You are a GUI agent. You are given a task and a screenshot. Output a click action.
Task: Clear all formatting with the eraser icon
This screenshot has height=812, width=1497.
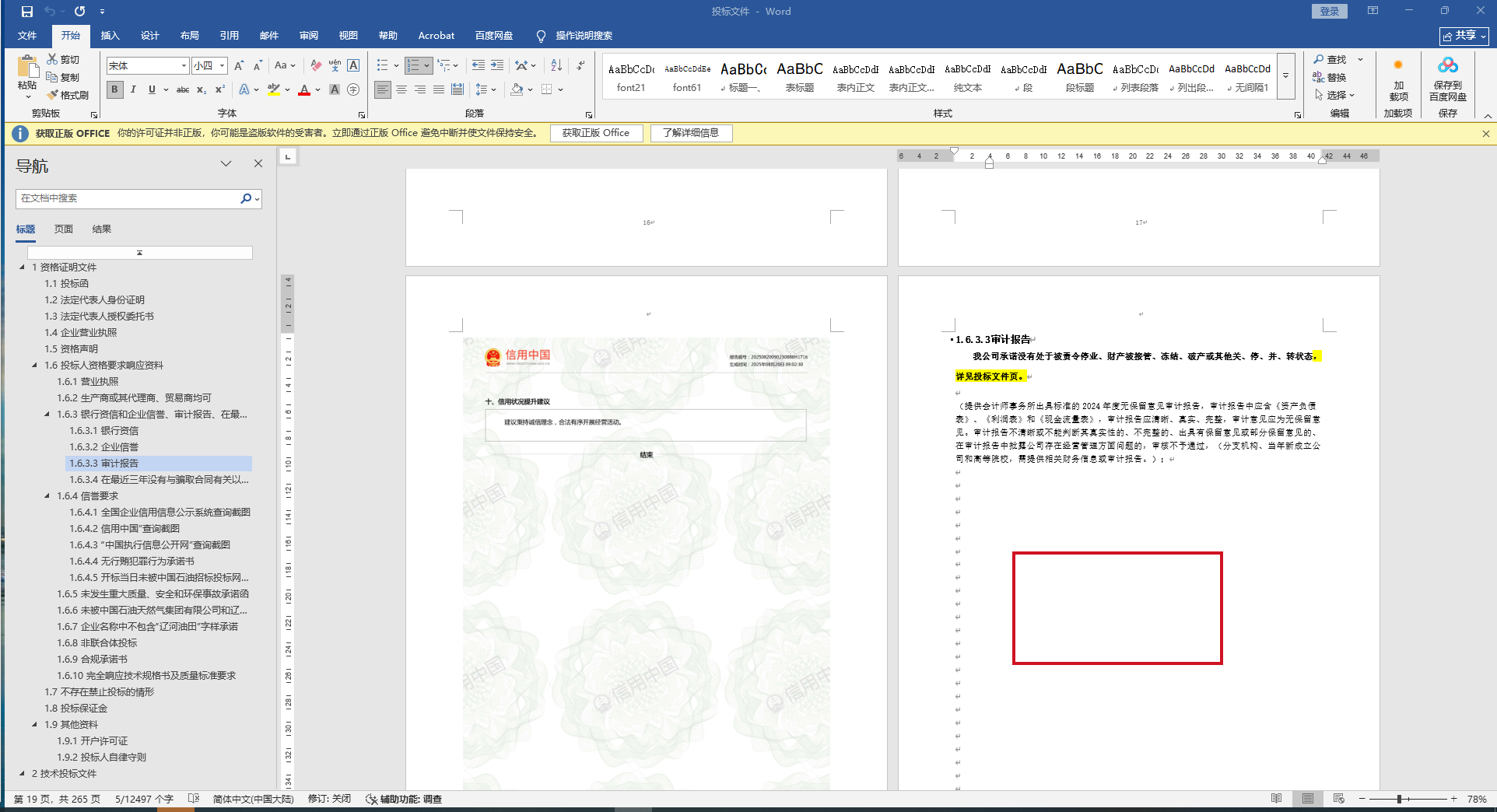click(x=316, y=66)
